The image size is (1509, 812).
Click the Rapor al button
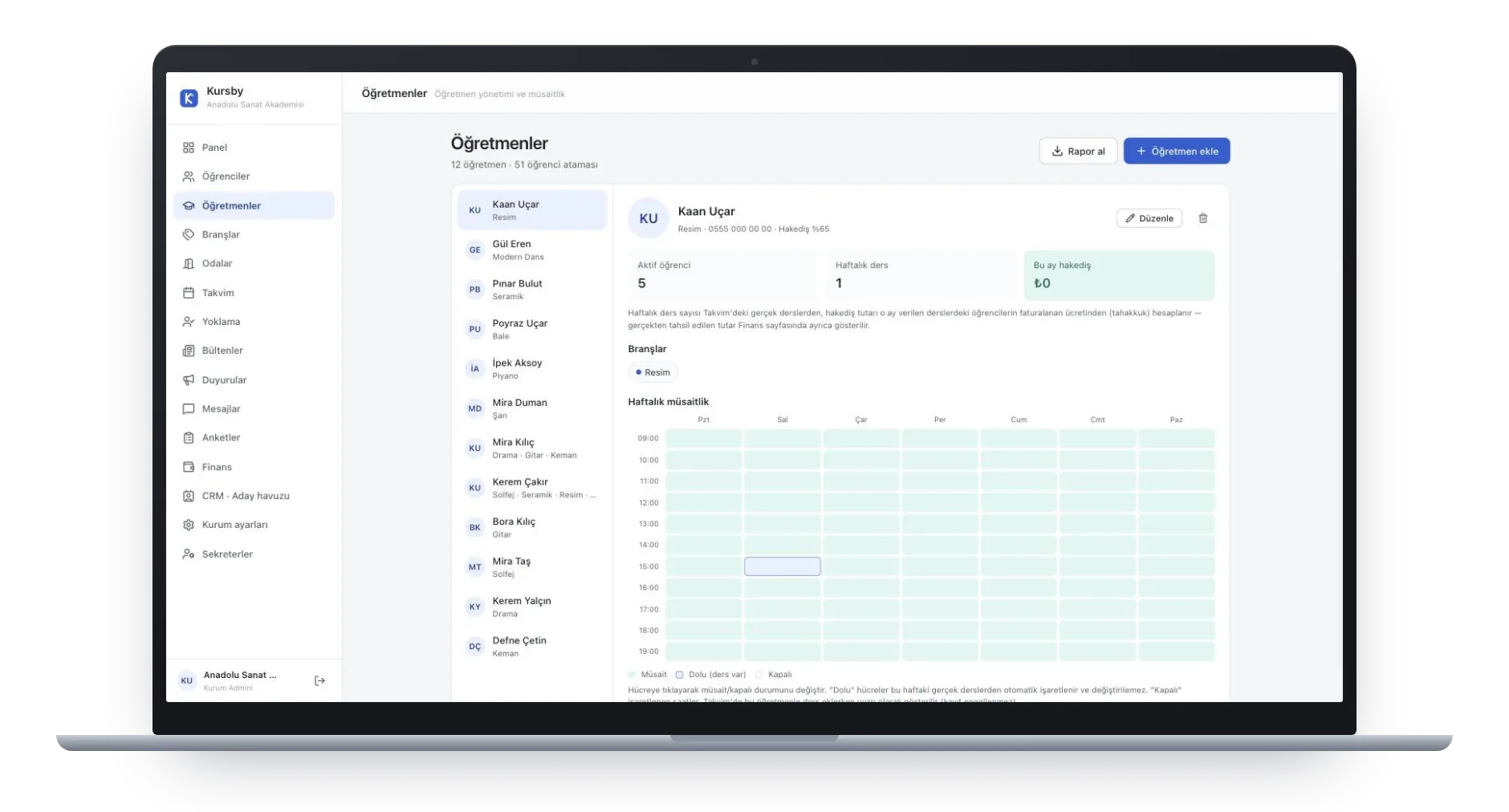point(1078,151)
